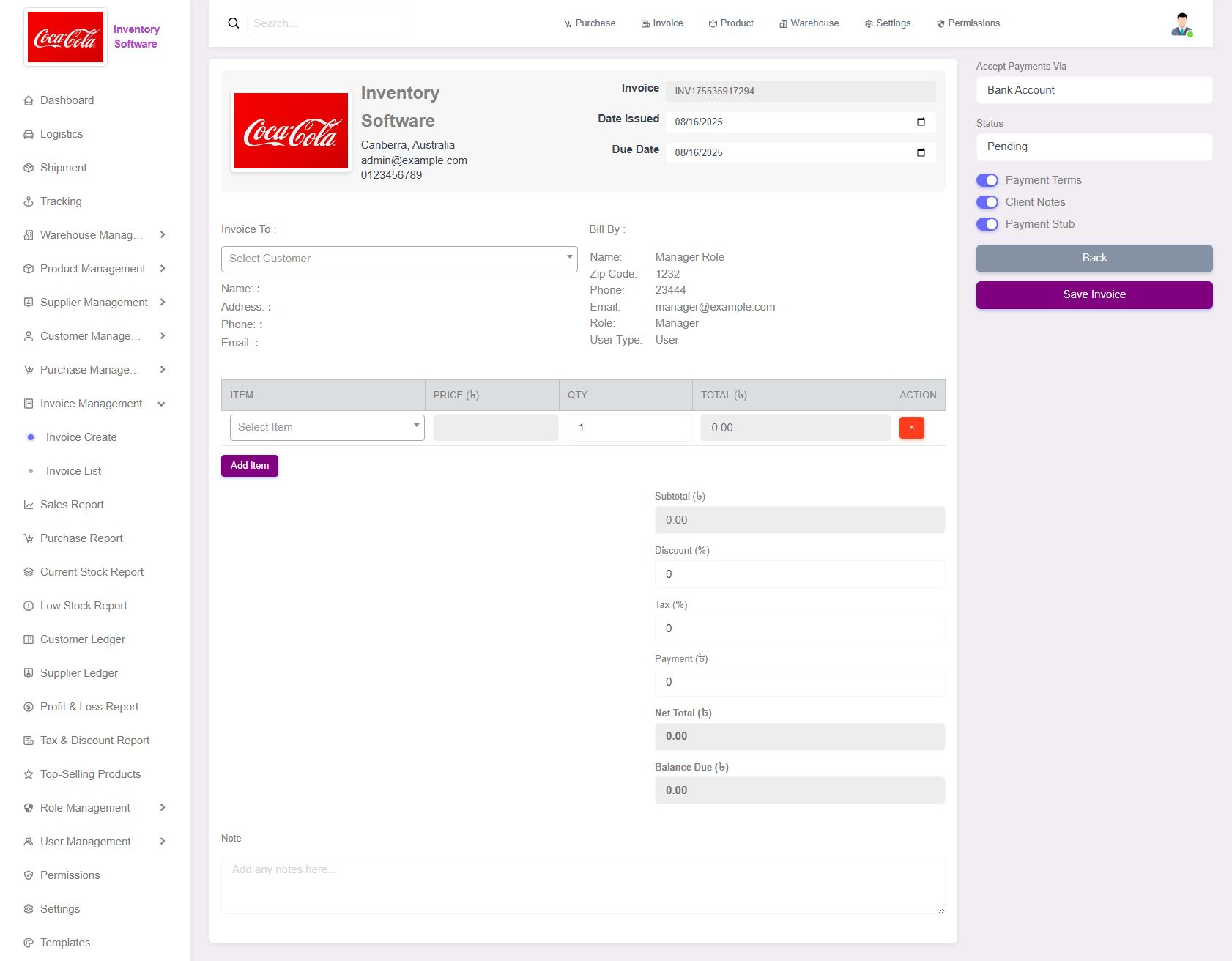Click into the Discount (%) field

click(x=799, y=574)
